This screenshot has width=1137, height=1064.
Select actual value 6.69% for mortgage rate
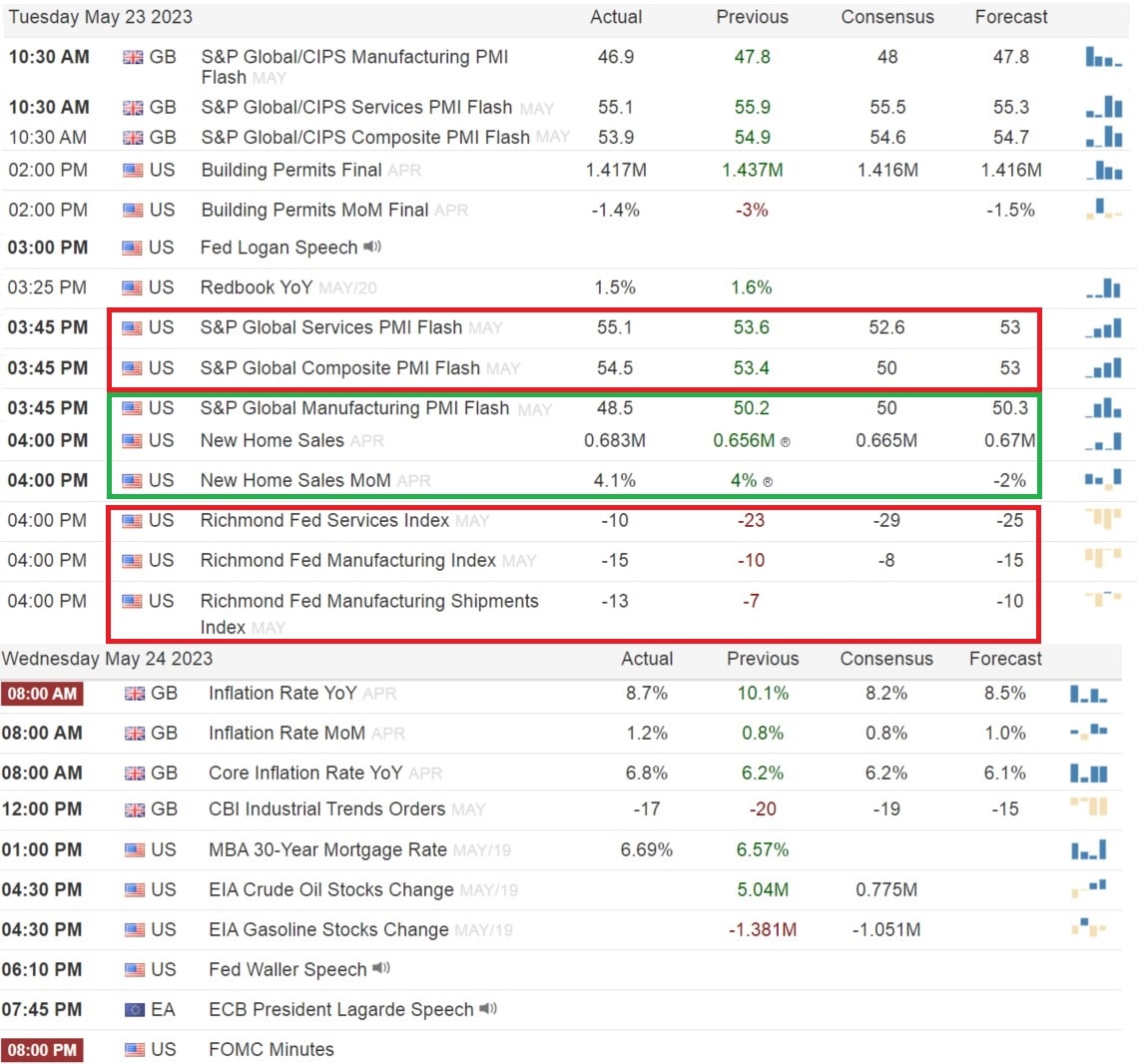pos(646,849)
